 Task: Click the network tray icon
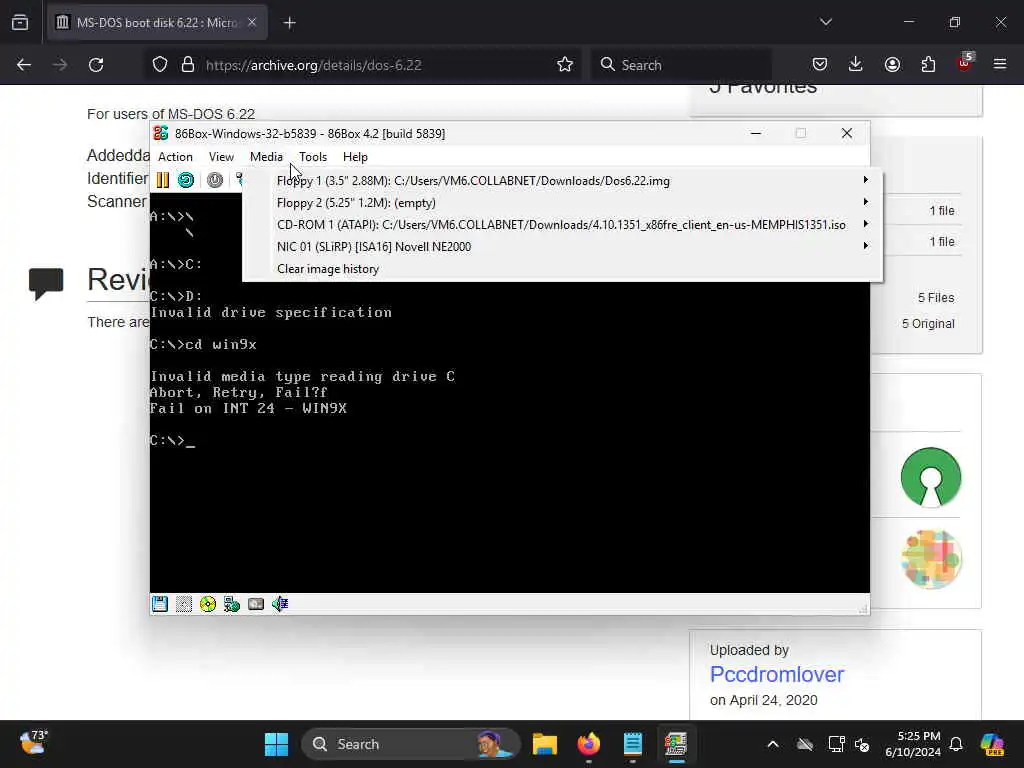pyautogui.click(x=837, y=744)
